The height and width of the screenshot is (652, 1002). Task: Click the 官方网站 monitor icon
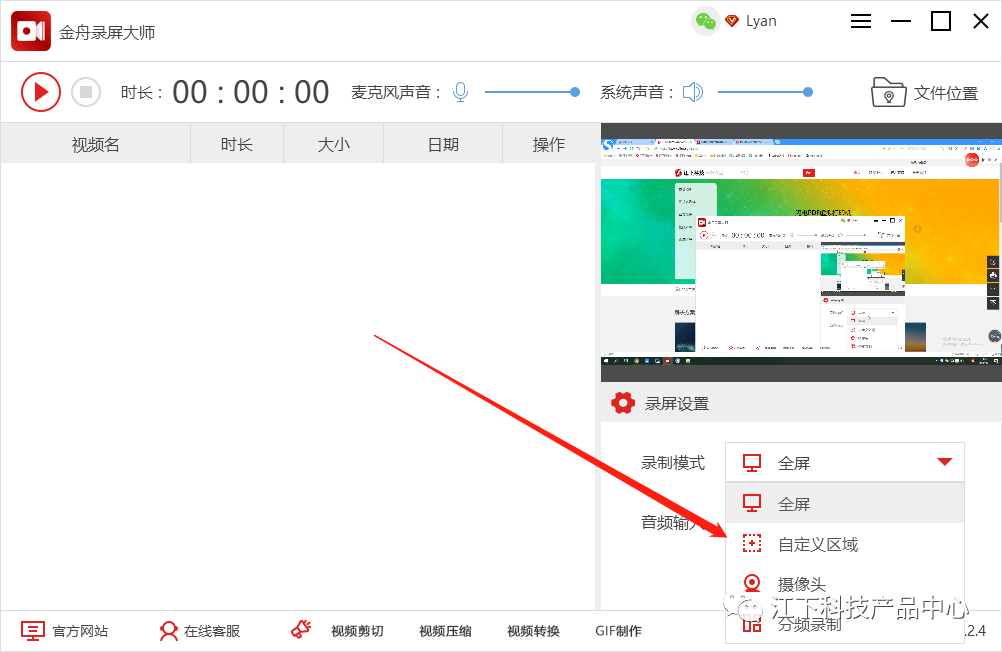33,631
